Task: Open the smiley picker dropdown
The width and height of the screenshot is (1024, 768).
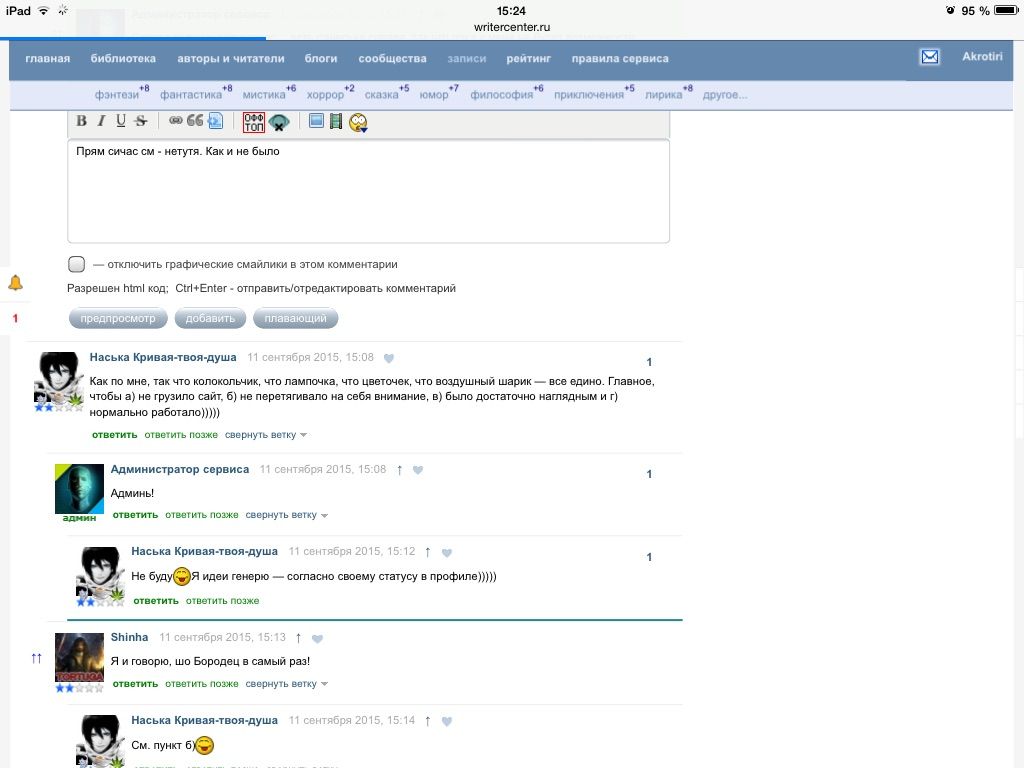Action: click(358, 122)
